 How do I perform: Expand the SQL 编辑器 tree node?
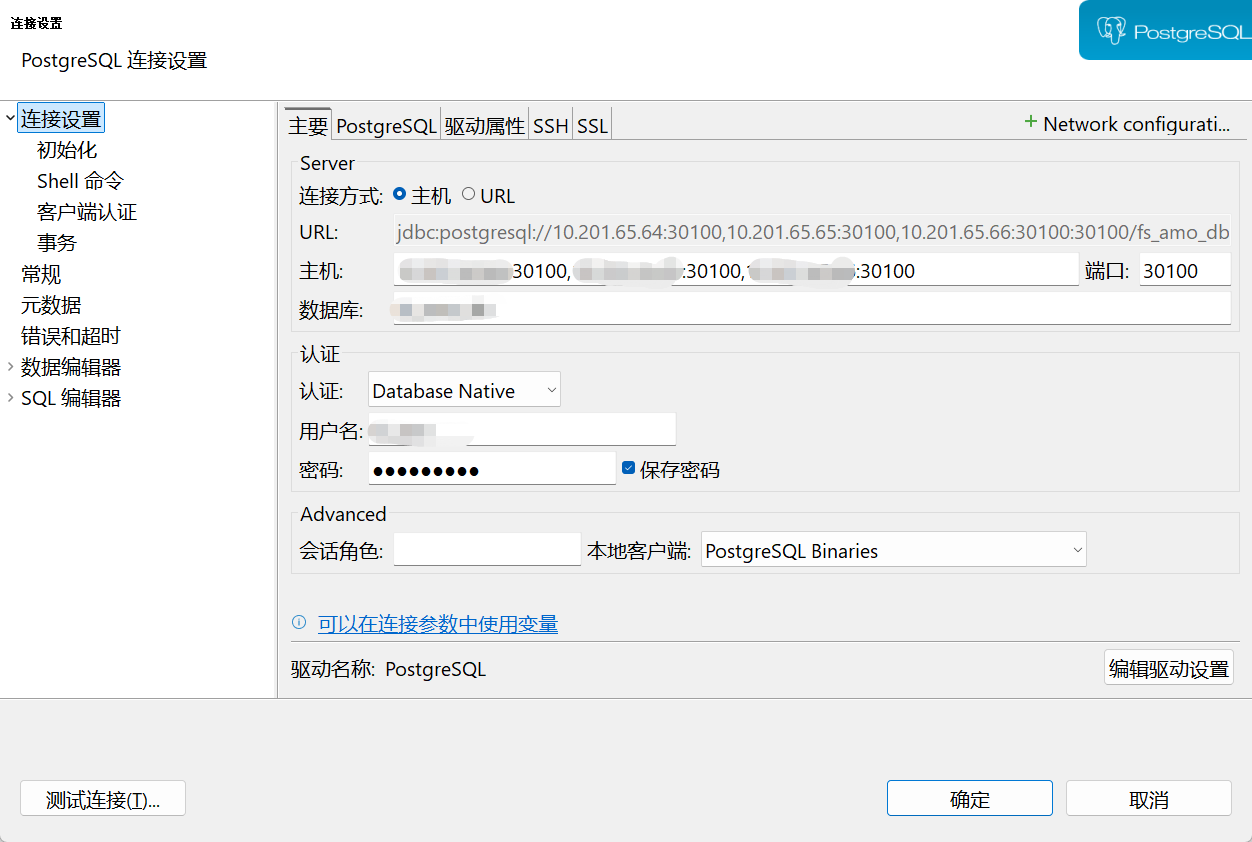[x=10, y=398]
